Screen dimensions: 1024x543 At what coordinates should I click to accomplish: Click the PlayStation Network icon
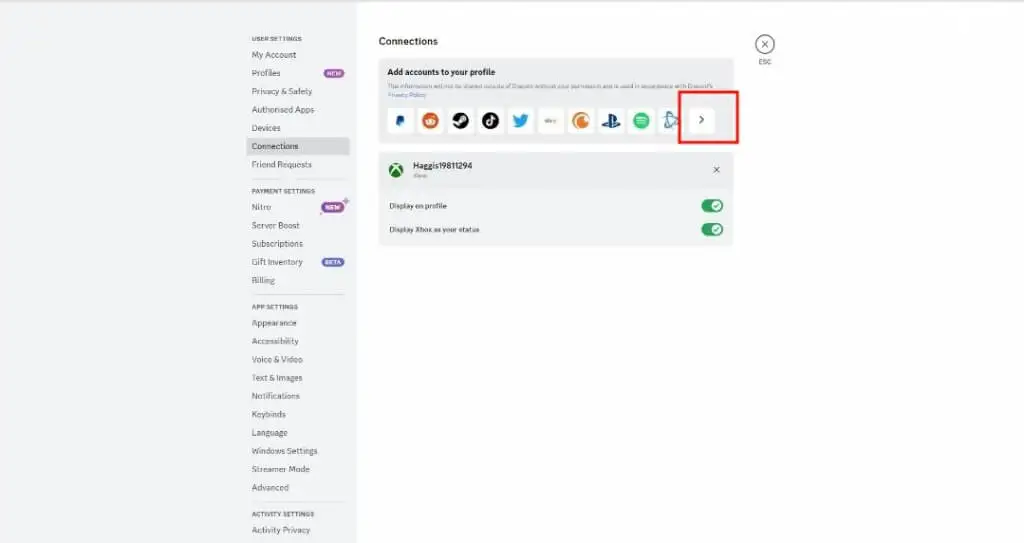[x=611, y=121]
